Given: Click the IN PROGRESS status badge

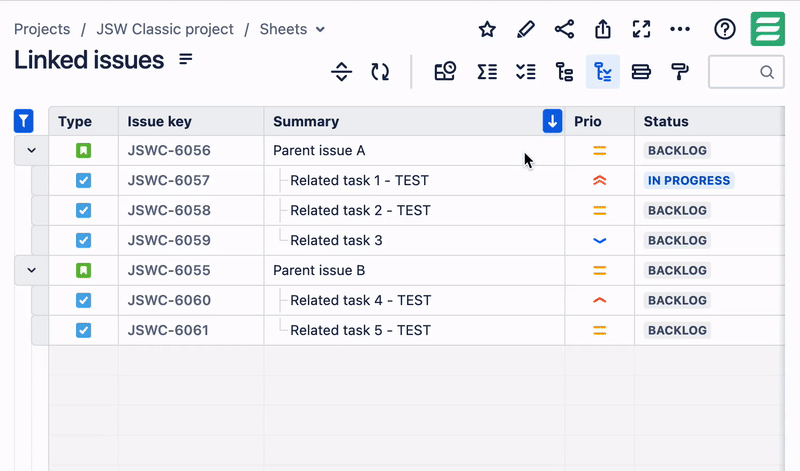Looking at the screenshot, I should pyautogui.click(x=689, y=181).
